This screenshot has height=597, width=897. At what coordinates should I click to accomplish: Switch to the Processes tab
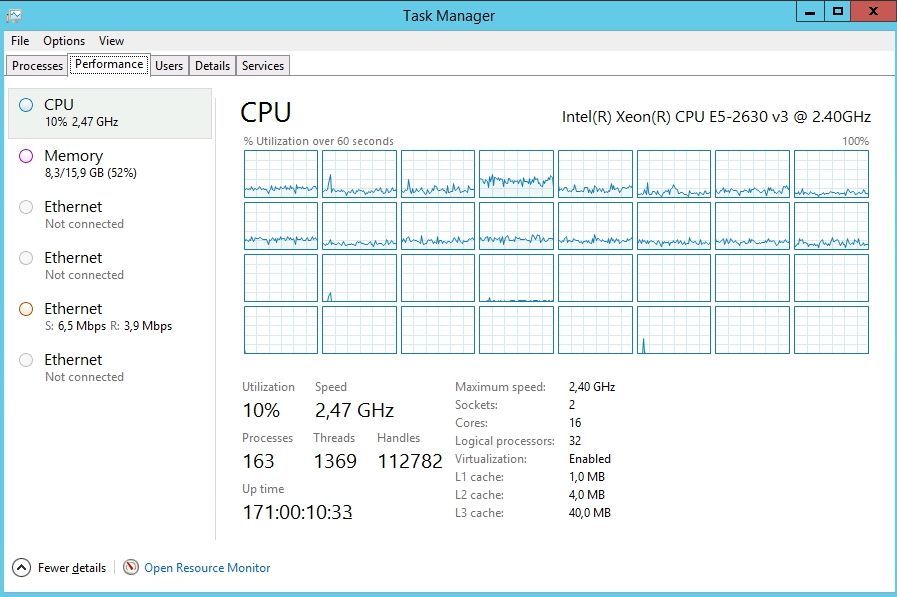[37, 65]
